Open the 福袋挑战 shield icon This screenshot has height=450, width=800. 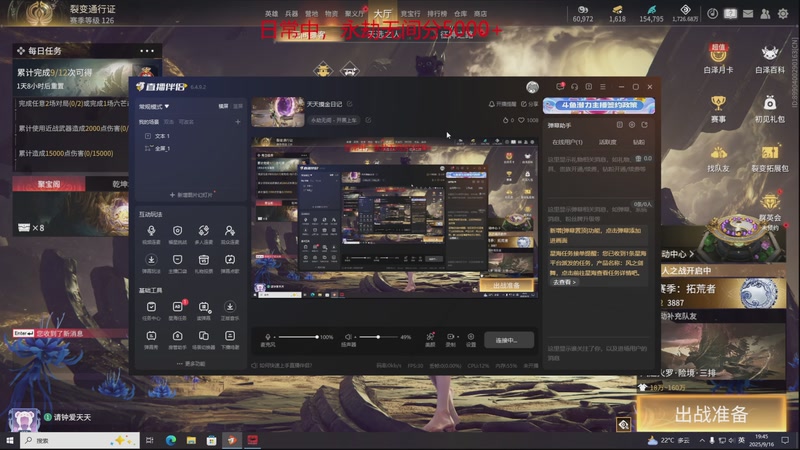tap(177, 231)
